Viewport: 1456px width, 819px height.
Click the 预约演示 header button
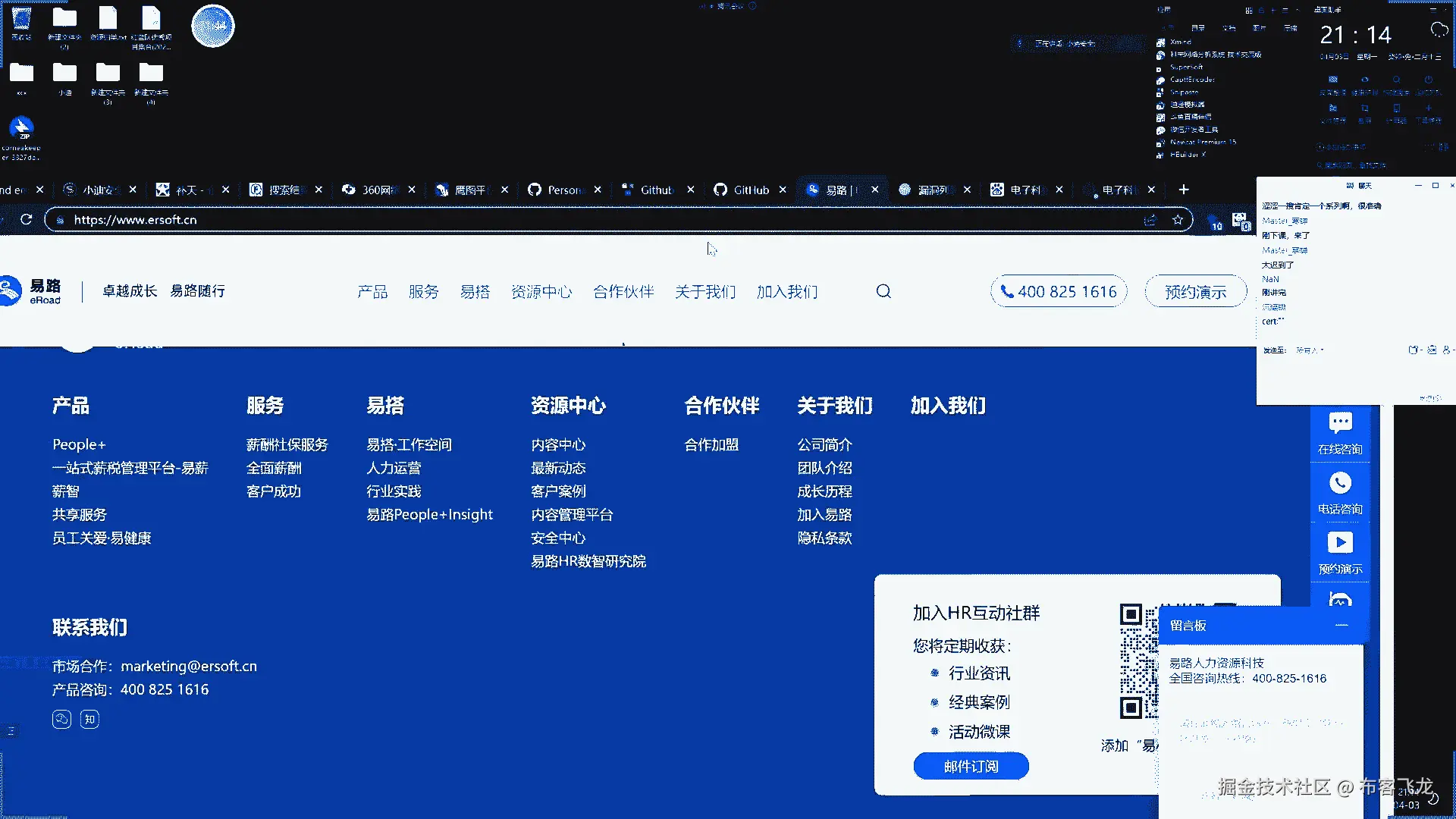click(x=1195, y=292)
